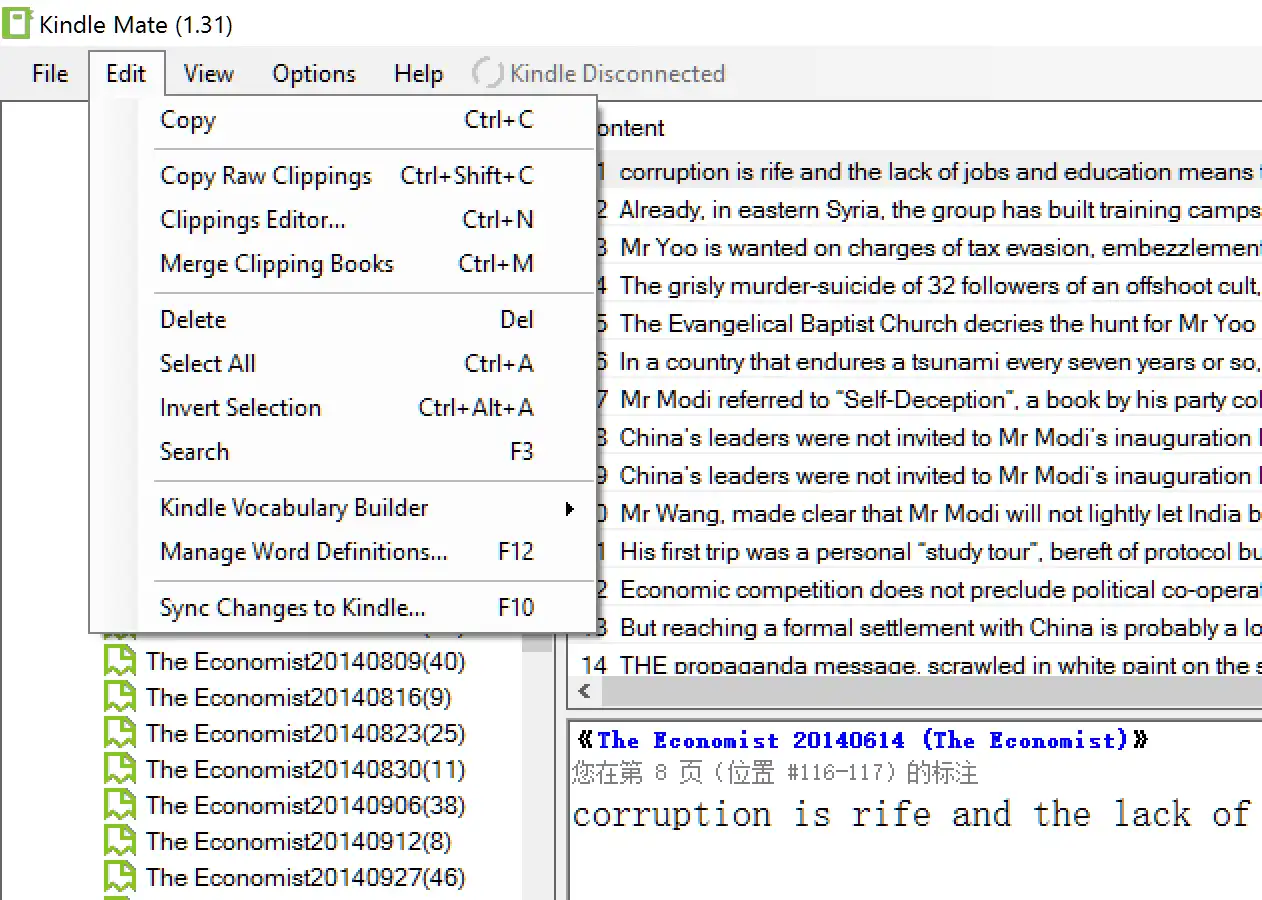Select Merge Clipping Books
The image size is (1262, 900).
click(x=347, y=264)
